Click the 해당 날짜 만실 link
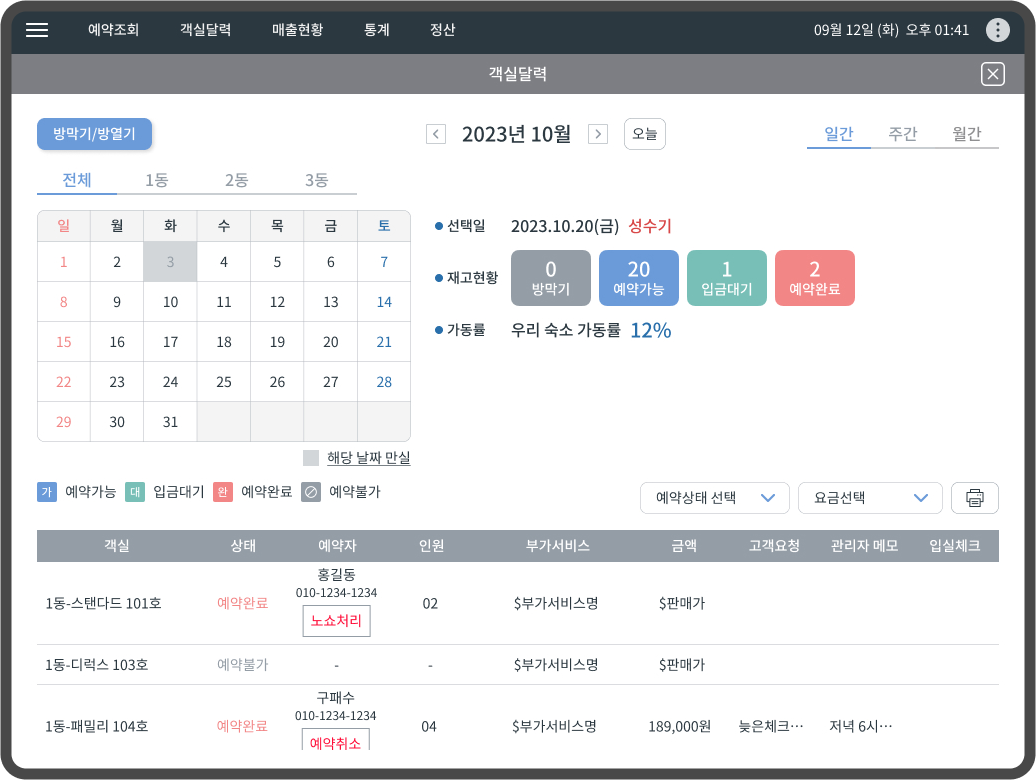Screen dimensions: 1036x780 pyautogui.click(x=369, y=458)
